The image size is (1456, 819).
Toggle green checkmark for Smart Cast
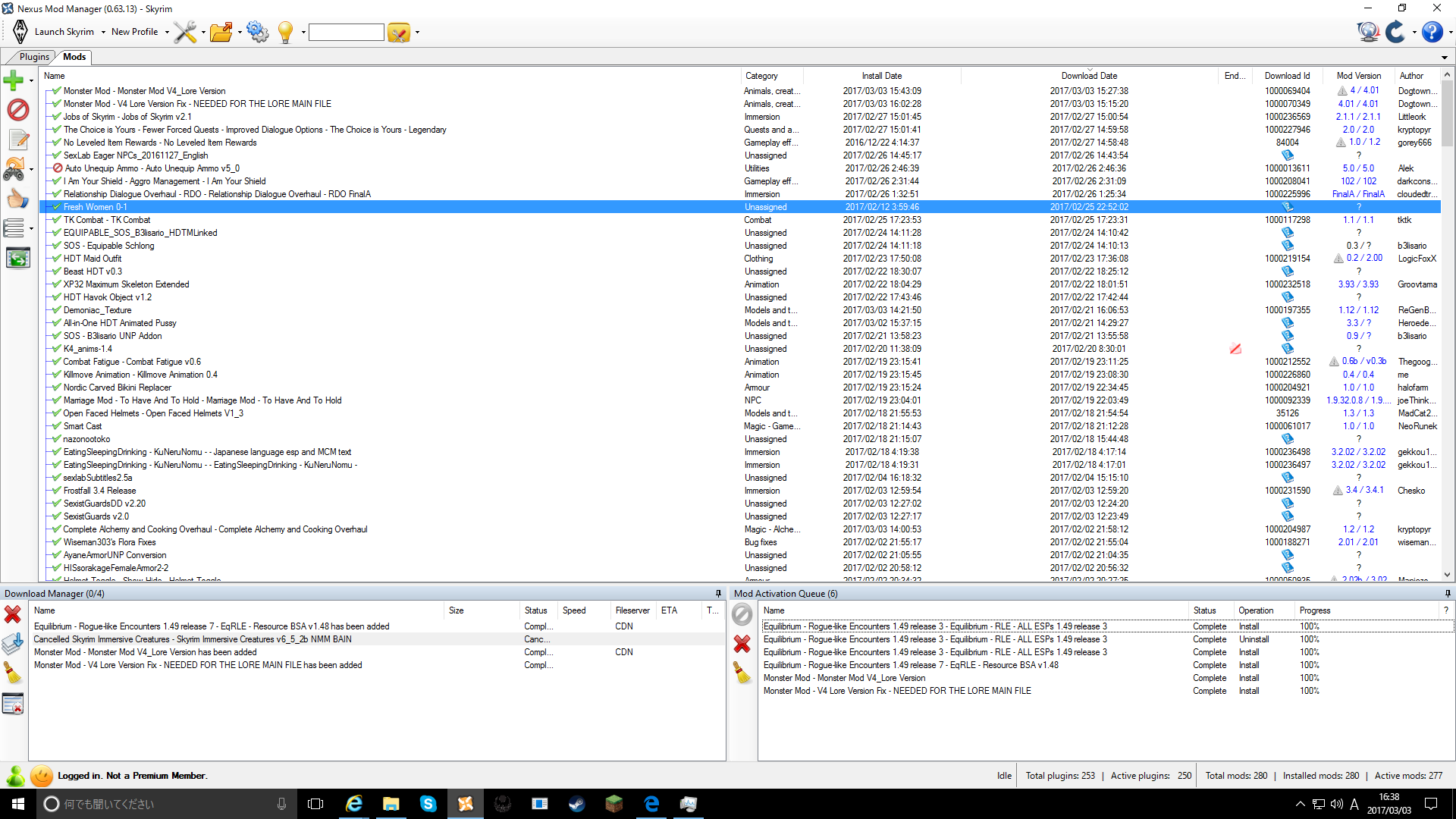tap(57, 426)
